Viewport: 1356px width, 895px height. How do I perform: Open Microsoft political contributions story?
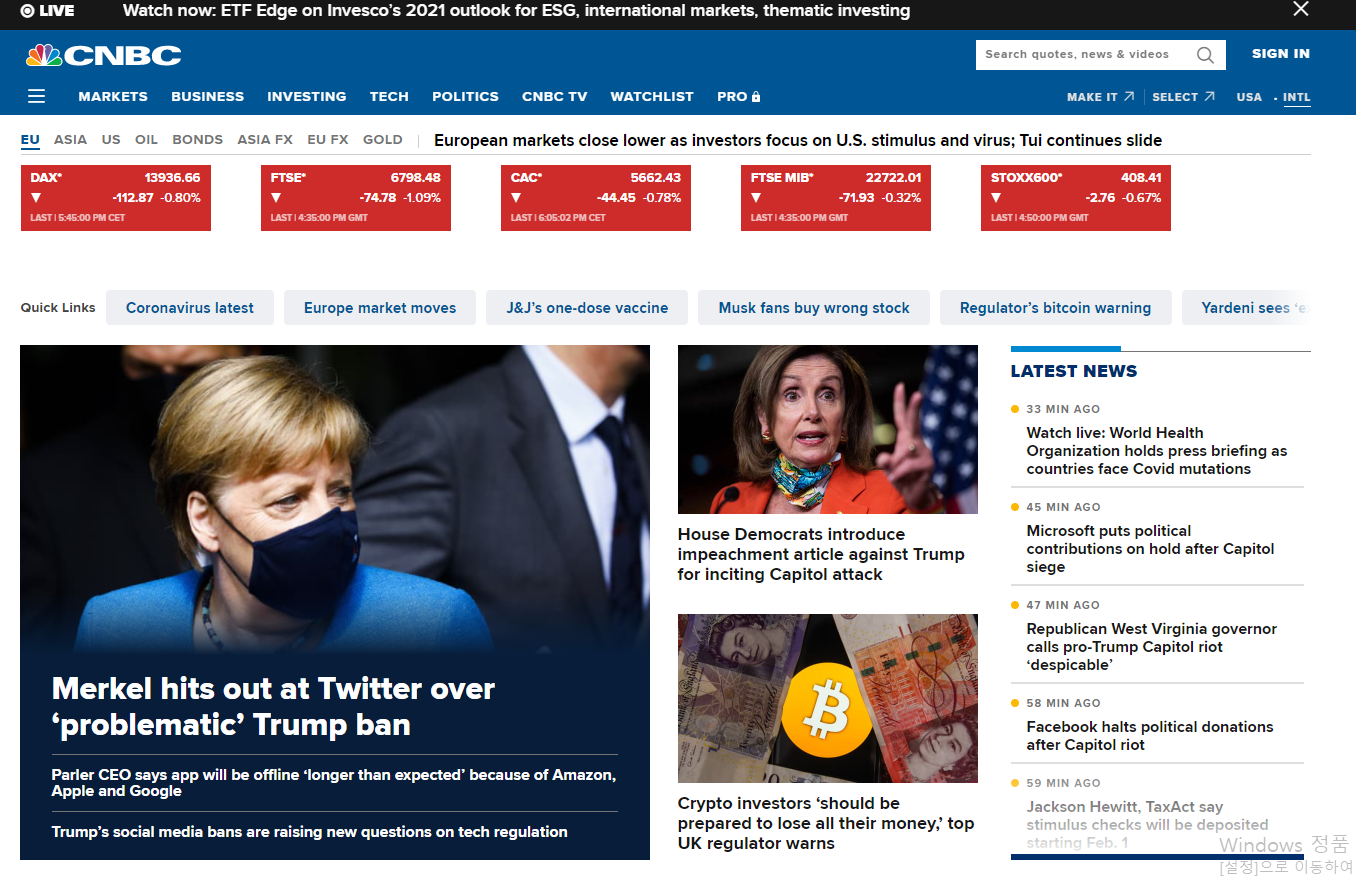(x=1151, y=549)
